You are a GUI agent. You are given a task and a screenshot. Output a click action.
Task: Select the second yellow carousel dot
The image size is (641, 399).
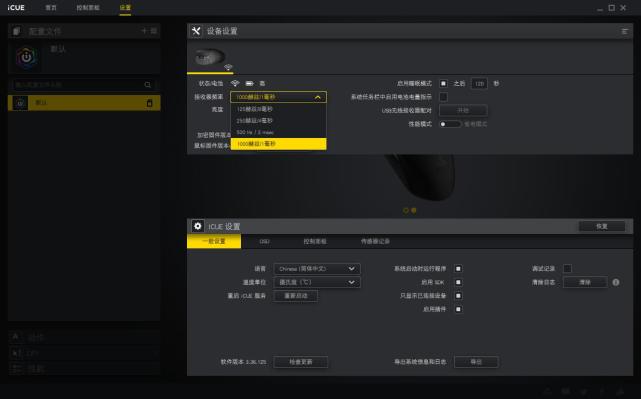pos(414,210)
